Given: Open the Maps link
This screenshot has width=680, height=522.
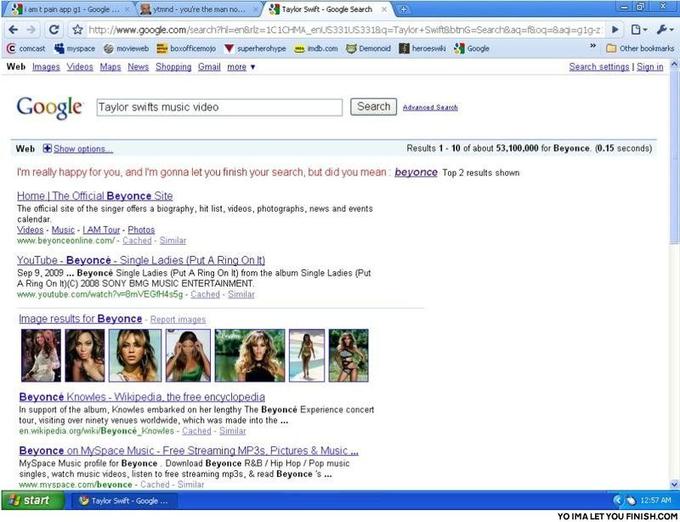Looking at the screenshot, I should click(110, 67).
